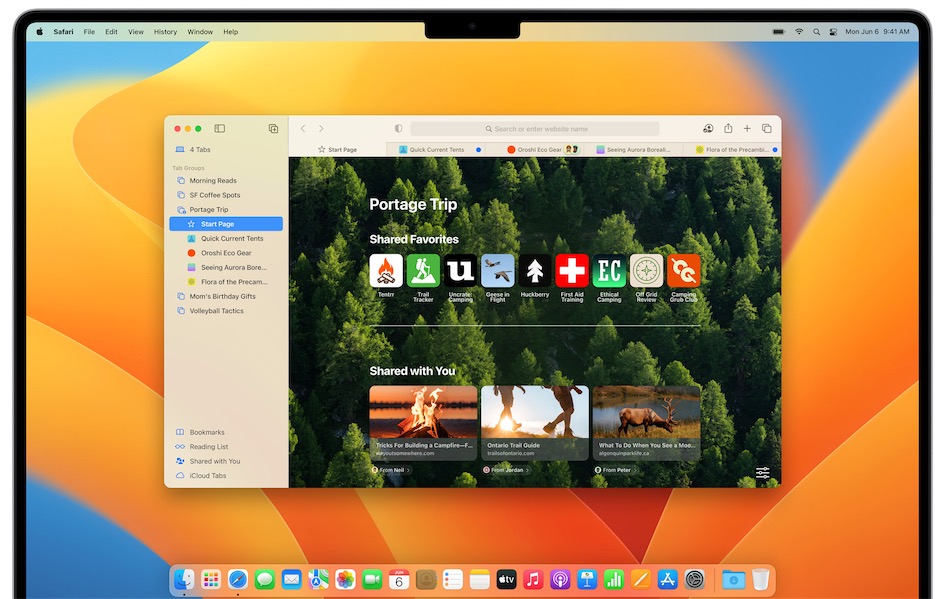Switch to Flora of the Precambi... tab
This screenshot has height=599, width=945.
pyautogui.click(x=732, y=149)
